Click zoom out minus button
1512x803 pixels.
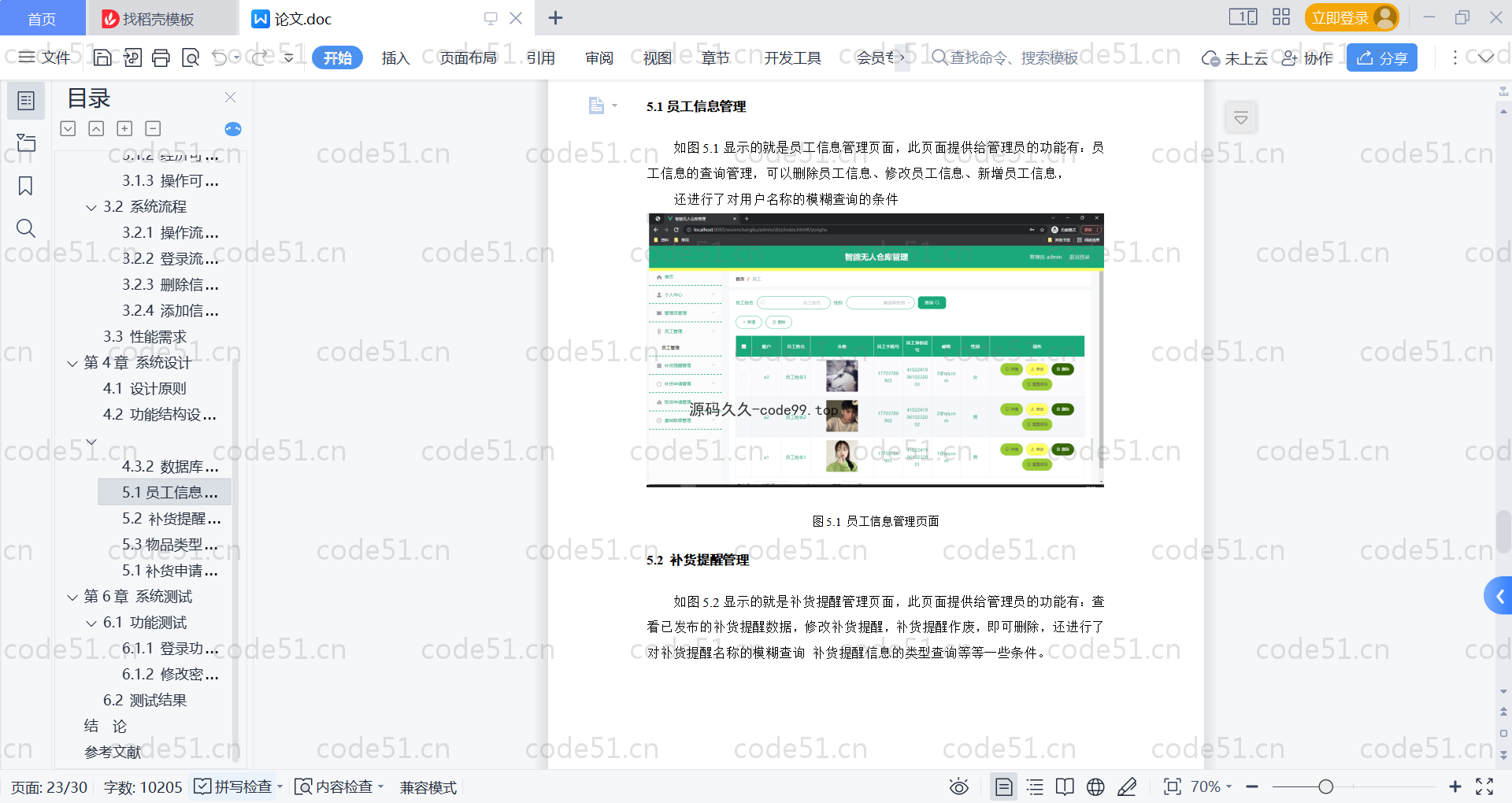pyautogui.click(x=1252, y=786)
